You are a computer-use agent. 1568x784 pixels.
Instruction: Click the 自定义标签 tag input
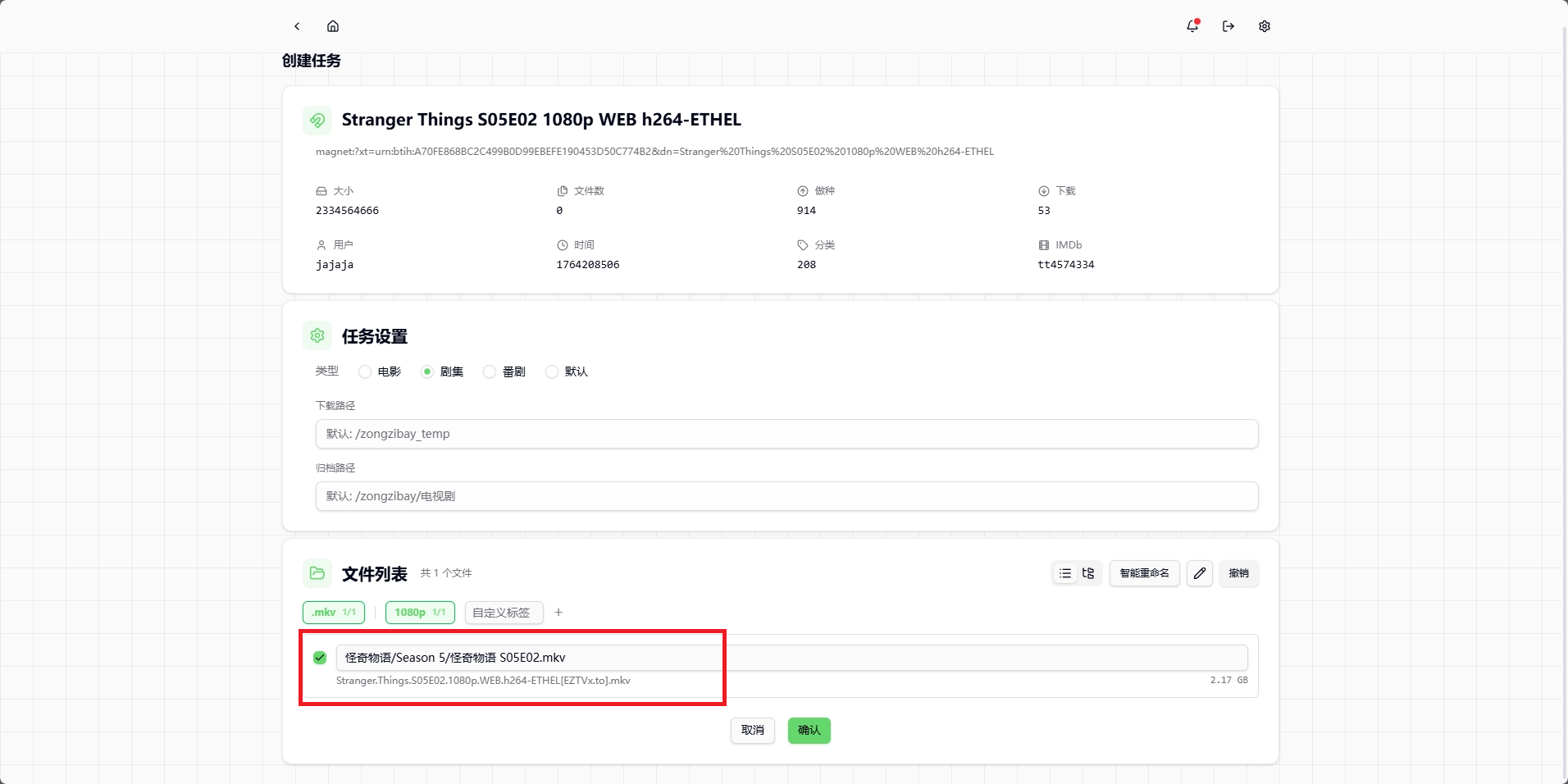(x=504, y=613)
